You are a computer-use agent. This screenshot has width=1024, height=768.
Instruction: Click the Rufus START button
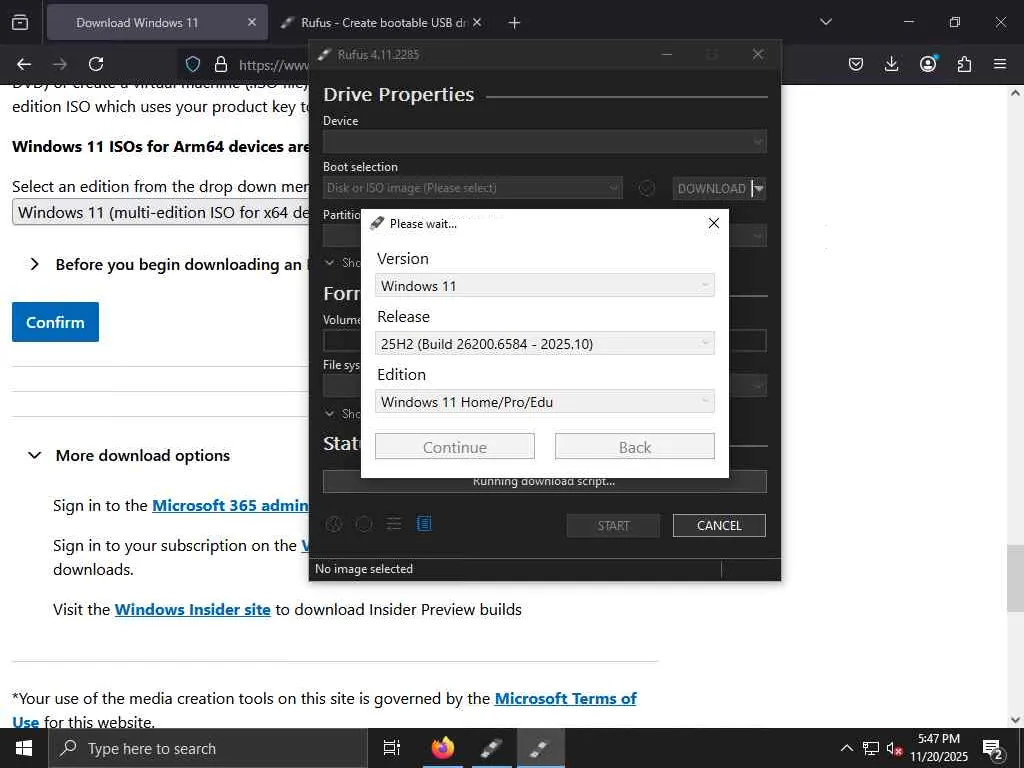coord(613,526)
